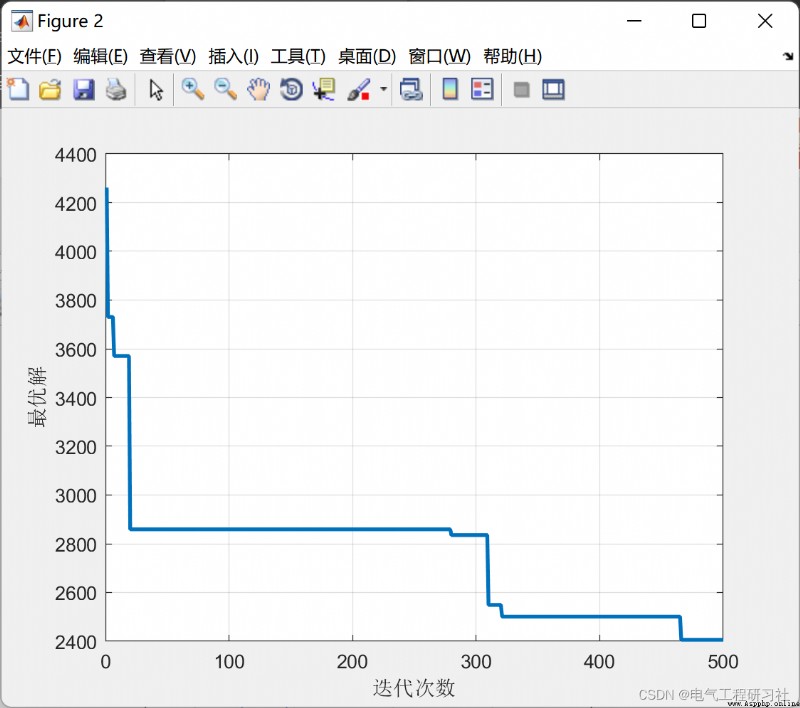
Task: Click the Figure 2 window title text
Action: (70, 21)
